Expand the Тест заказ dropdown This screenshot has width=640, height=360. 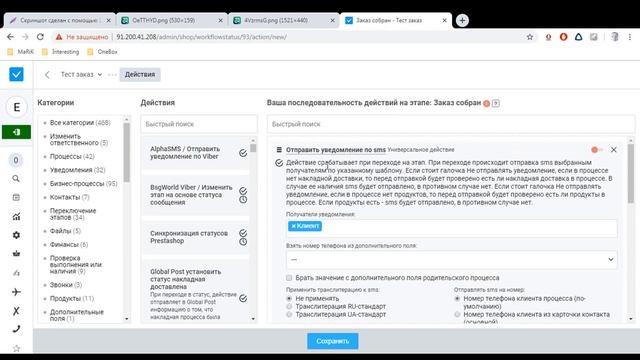tap(81, 75)
